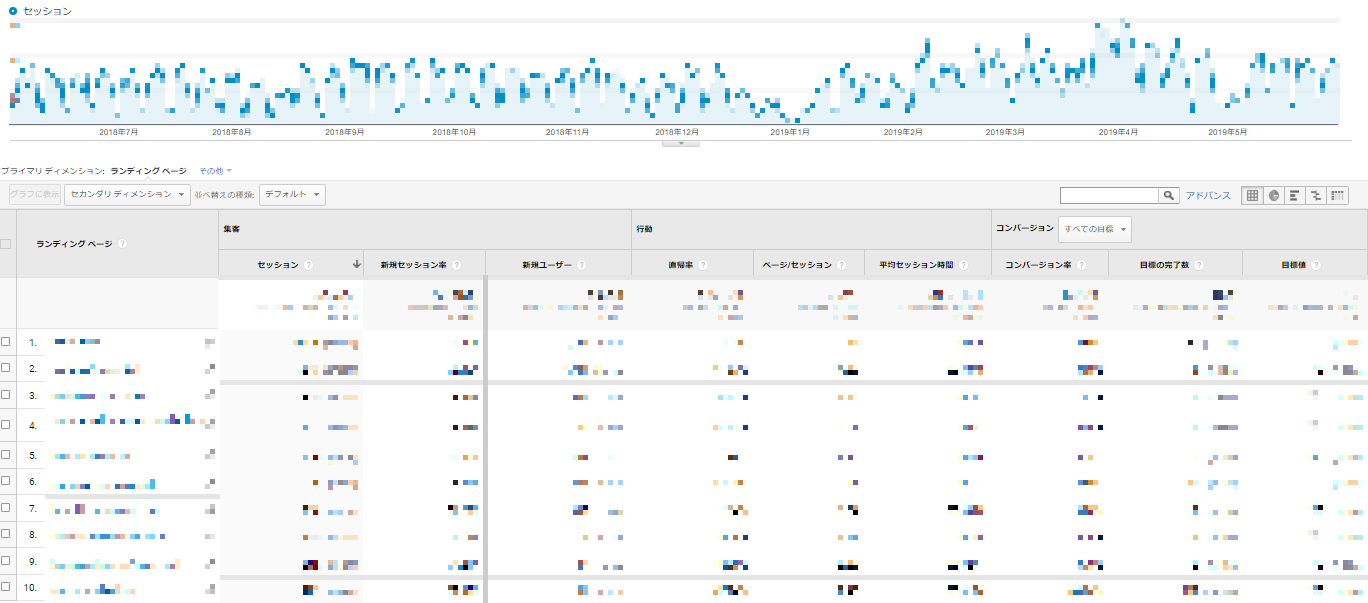Switch to the pie chart percentage view
Viewport: 1368px width, 603px height.
pyautogui.click(x=1274, y=196)
